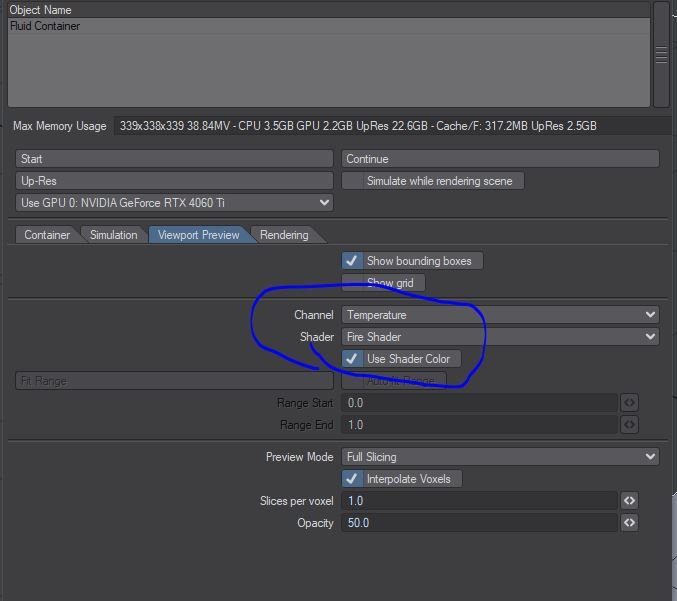The image size is (677, 601).
Task: Click the object list scrollbar handle
Action: (x=661, y=55)
